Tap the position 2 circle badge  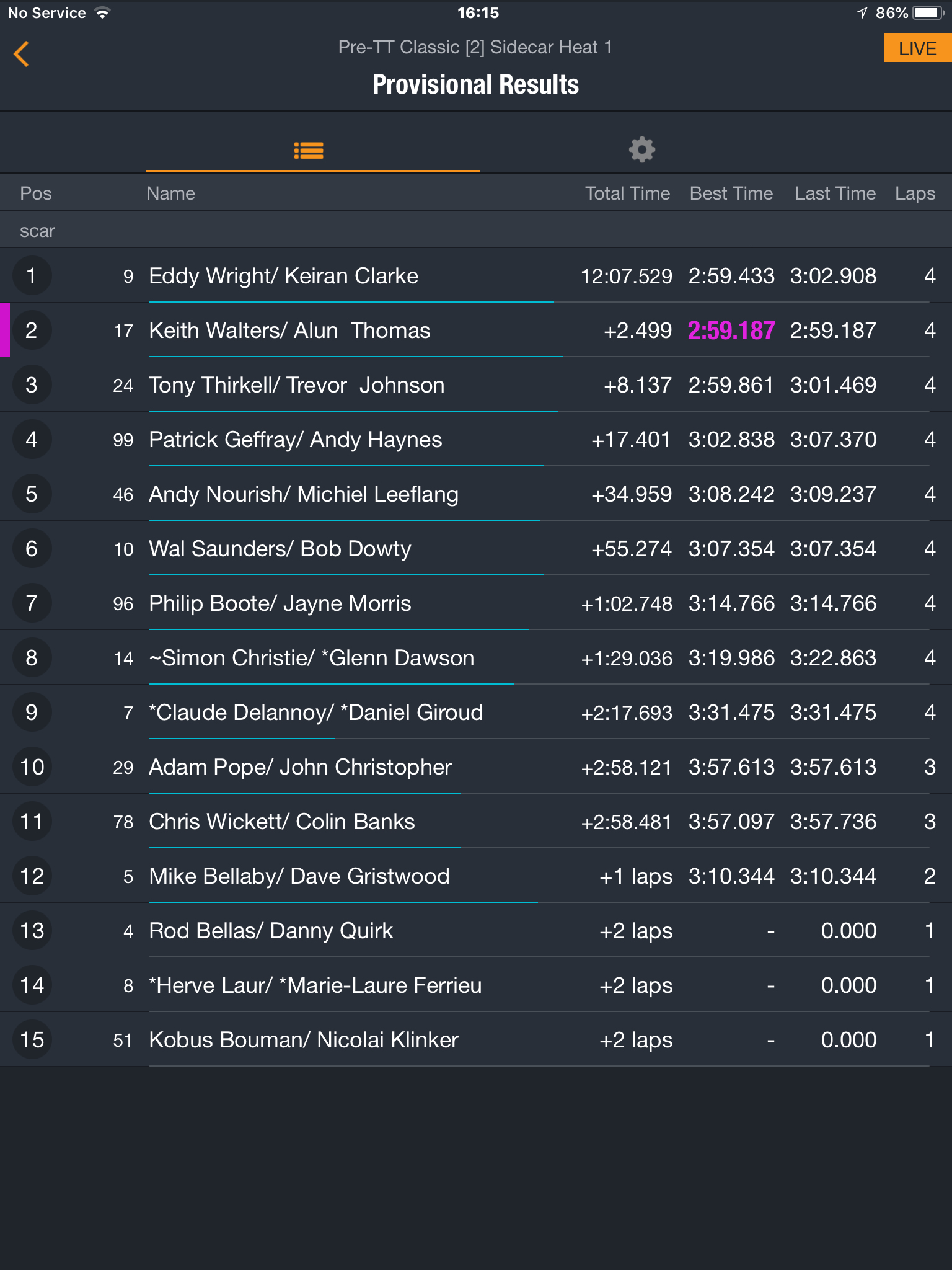[x=32, y=330]
